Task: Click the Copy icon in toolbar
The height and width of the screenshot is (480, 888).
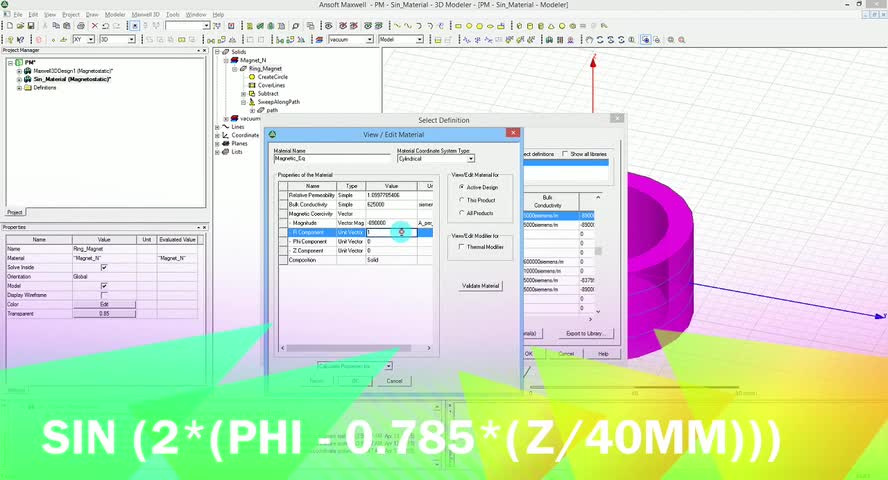Action: coord(56,26)
